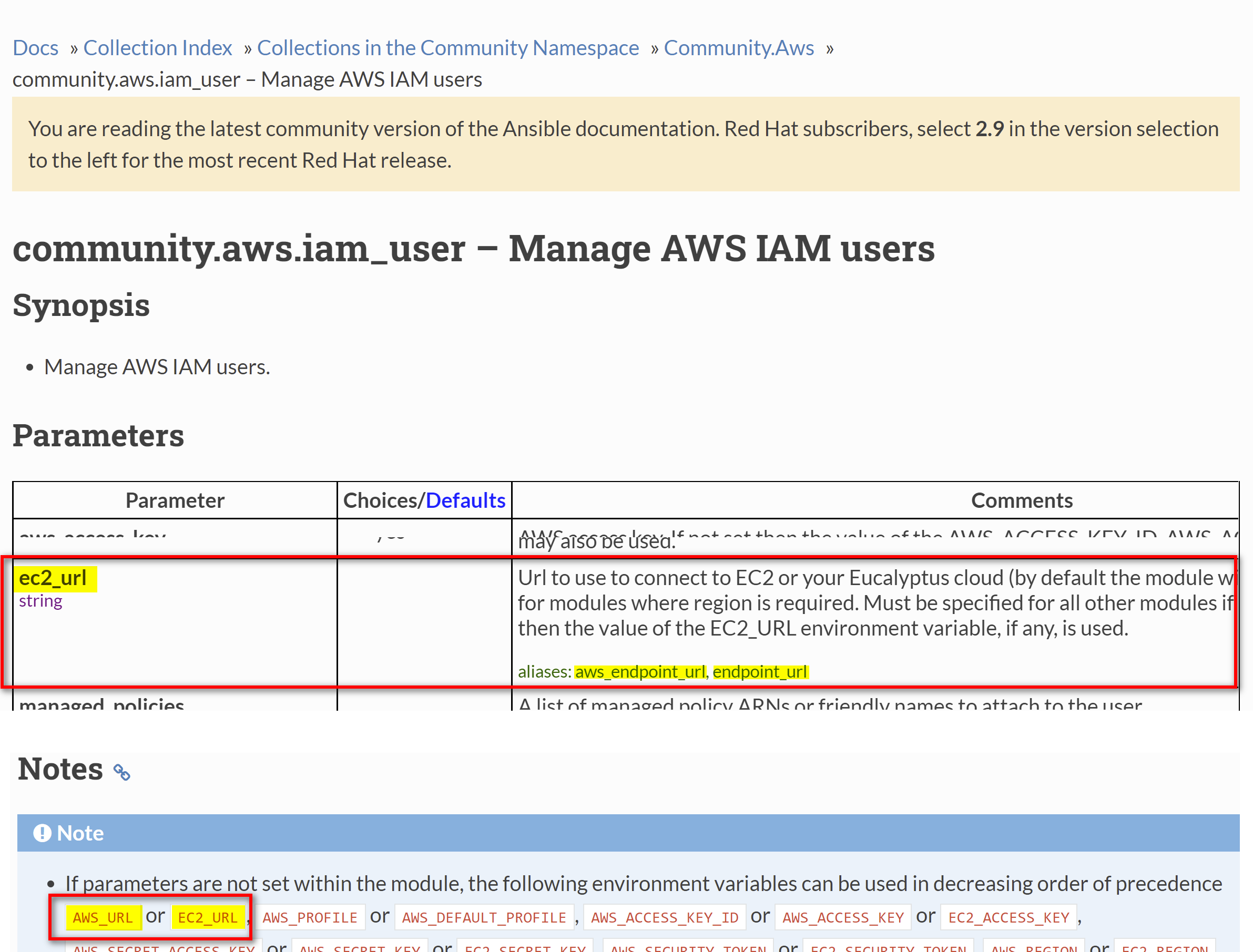Click the AWS_ACCESS_KEY_ID code literal

[664, 917]
